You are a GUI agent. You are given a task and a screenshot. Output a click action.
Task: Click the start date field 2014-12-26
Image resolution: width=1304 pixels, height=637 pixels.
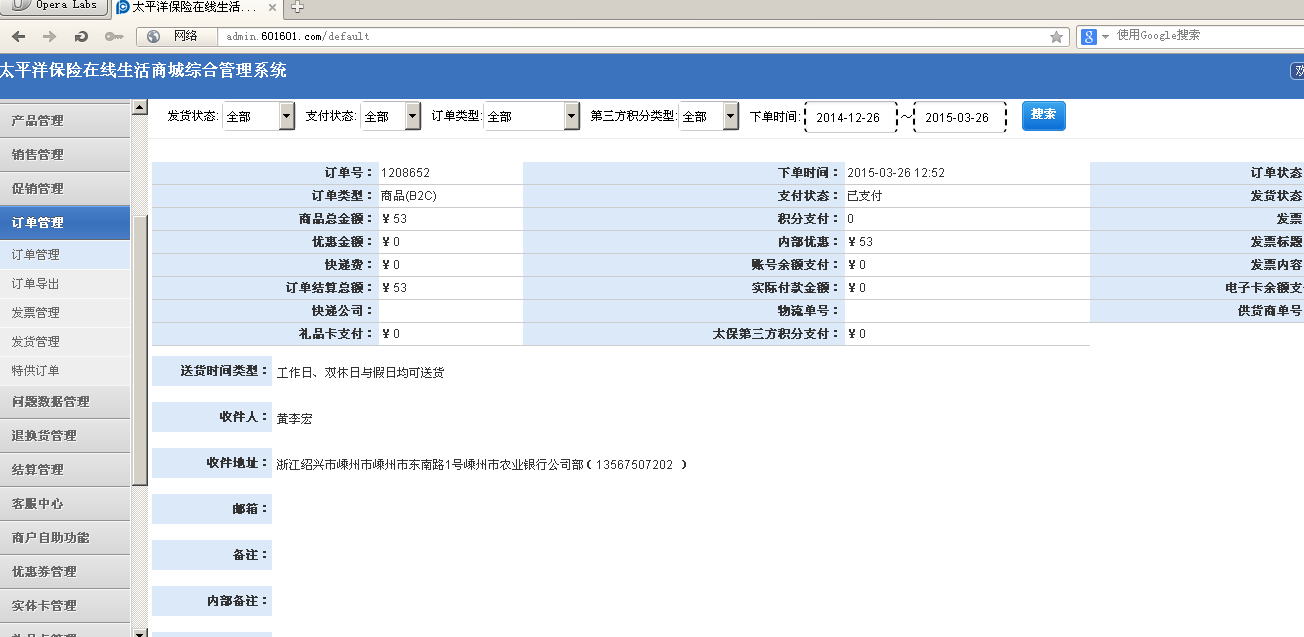point(850,117)
